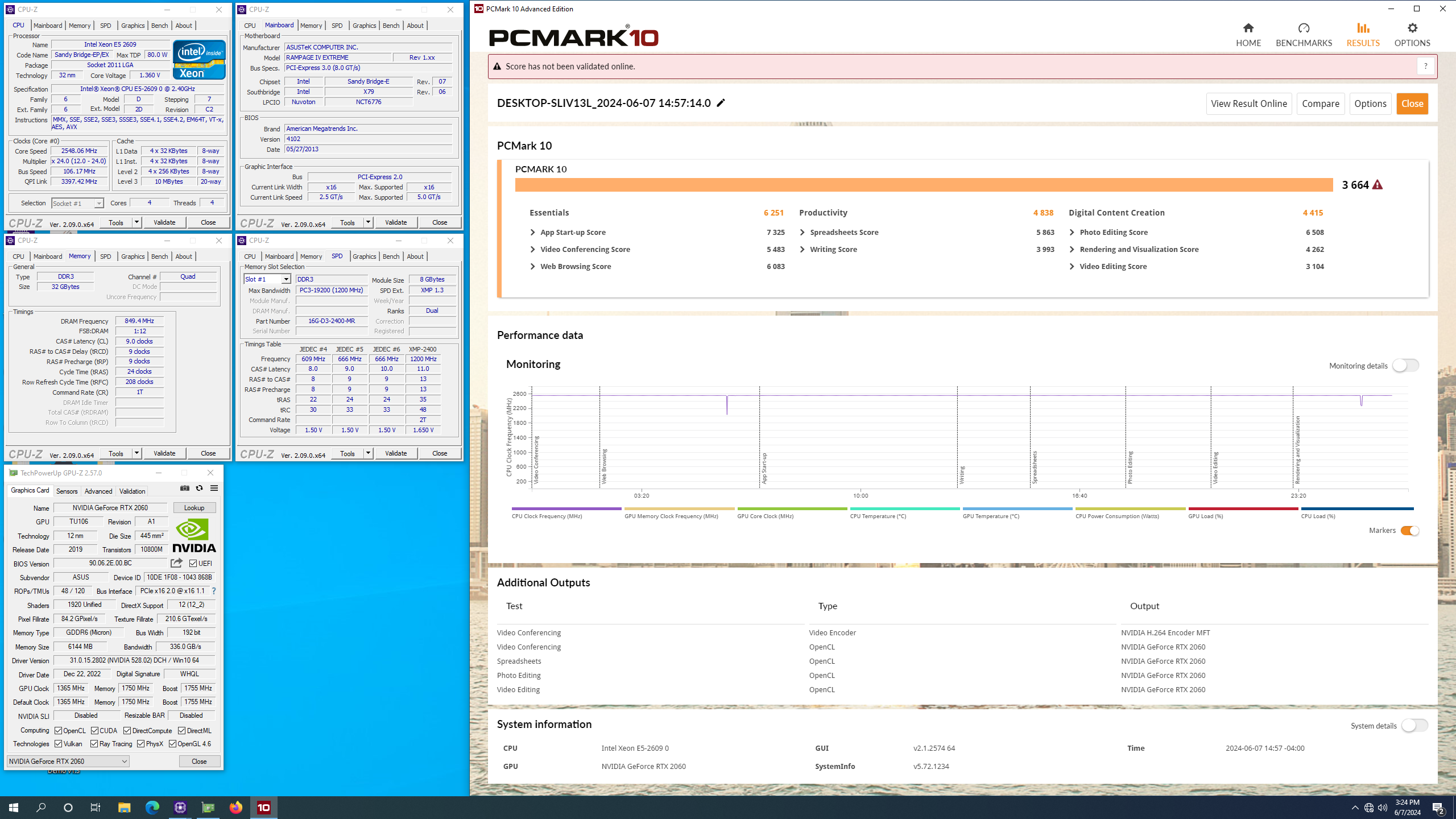Toggle the OpenCL checkbox in GPU-Z
The image size is (1456, 819).
(58, 730)
